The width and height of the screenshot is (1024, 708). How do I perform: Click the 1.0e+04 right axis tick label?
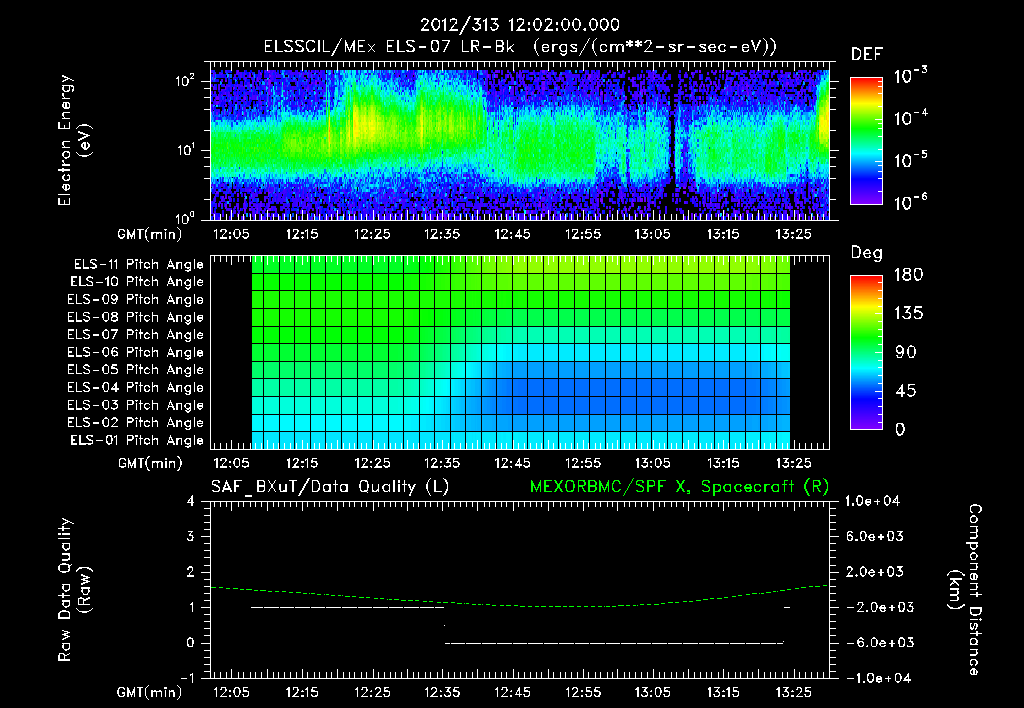click(872, 501)
